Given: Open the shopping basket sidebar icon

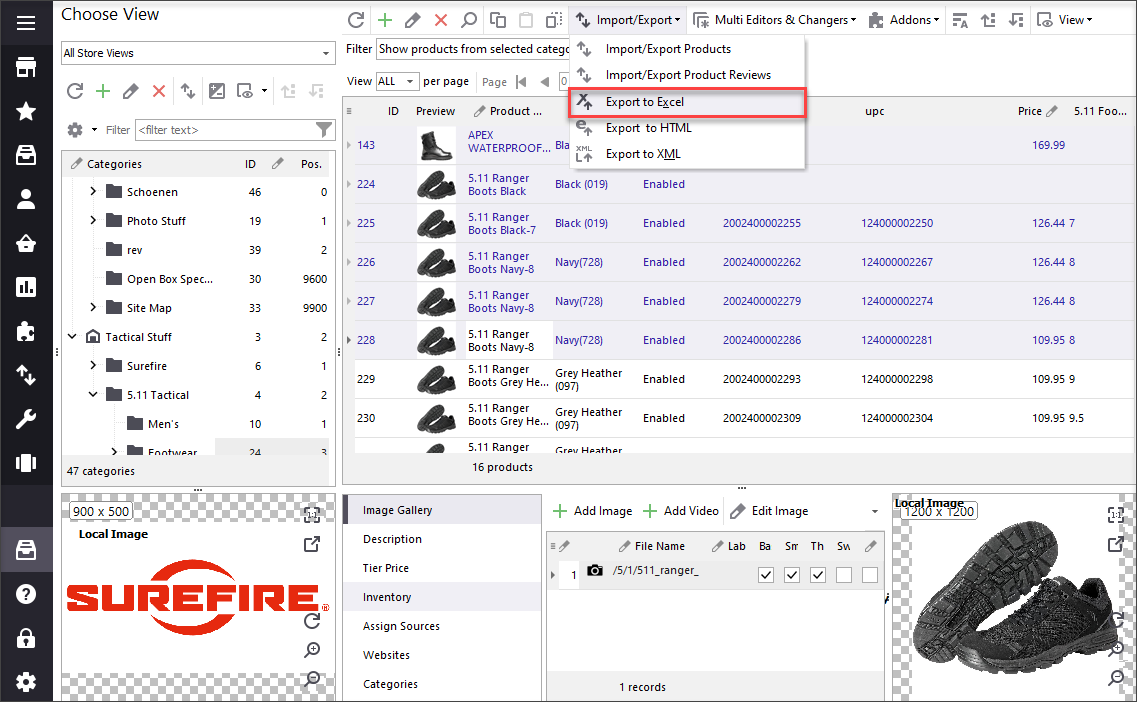Looking at the screenshot, I should pyautogui.click(x=26, y=243).
